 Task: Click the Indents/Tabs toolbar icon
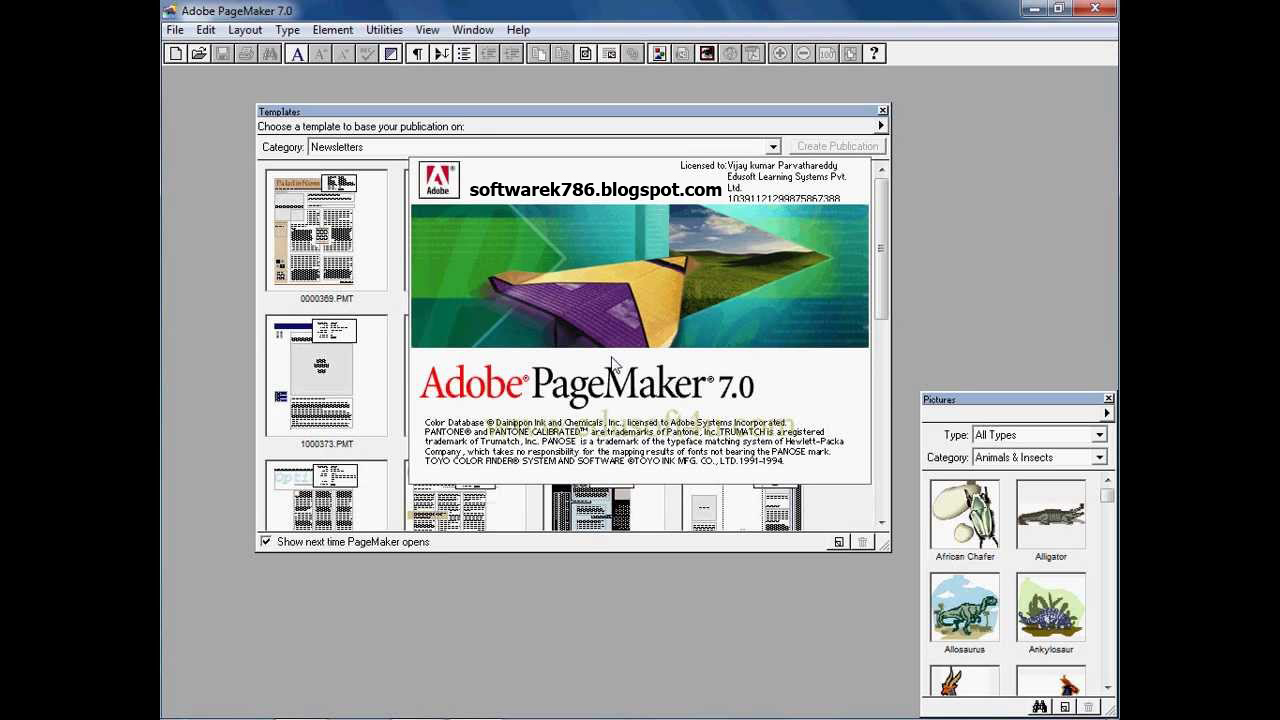point(441,54)
